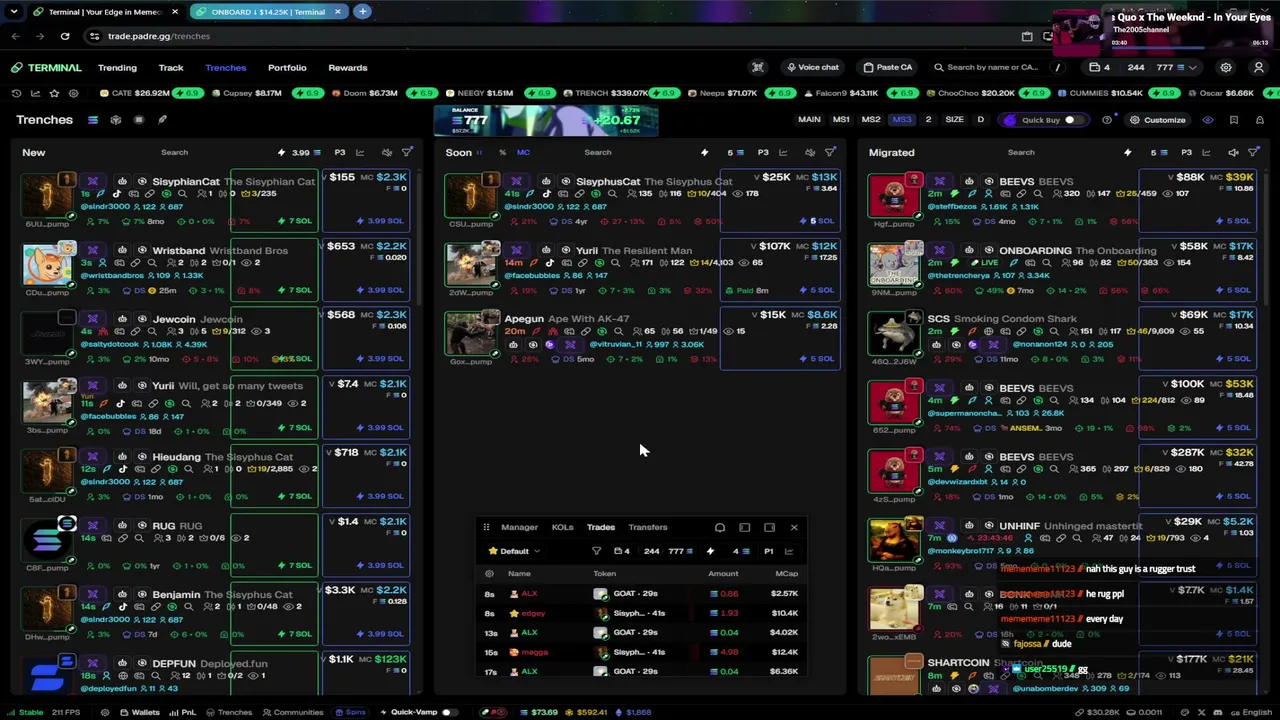This screenshot has height=720, width=1280.
Task: Open the Default list dropdown in Trades panel
Action: coord(514,551)
